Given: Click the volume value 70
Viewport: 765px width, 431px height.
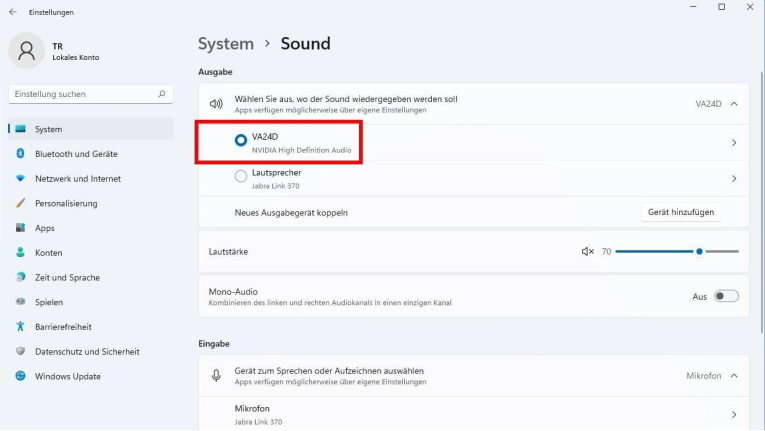Looking at the screenshot, I should coord(606,251).
